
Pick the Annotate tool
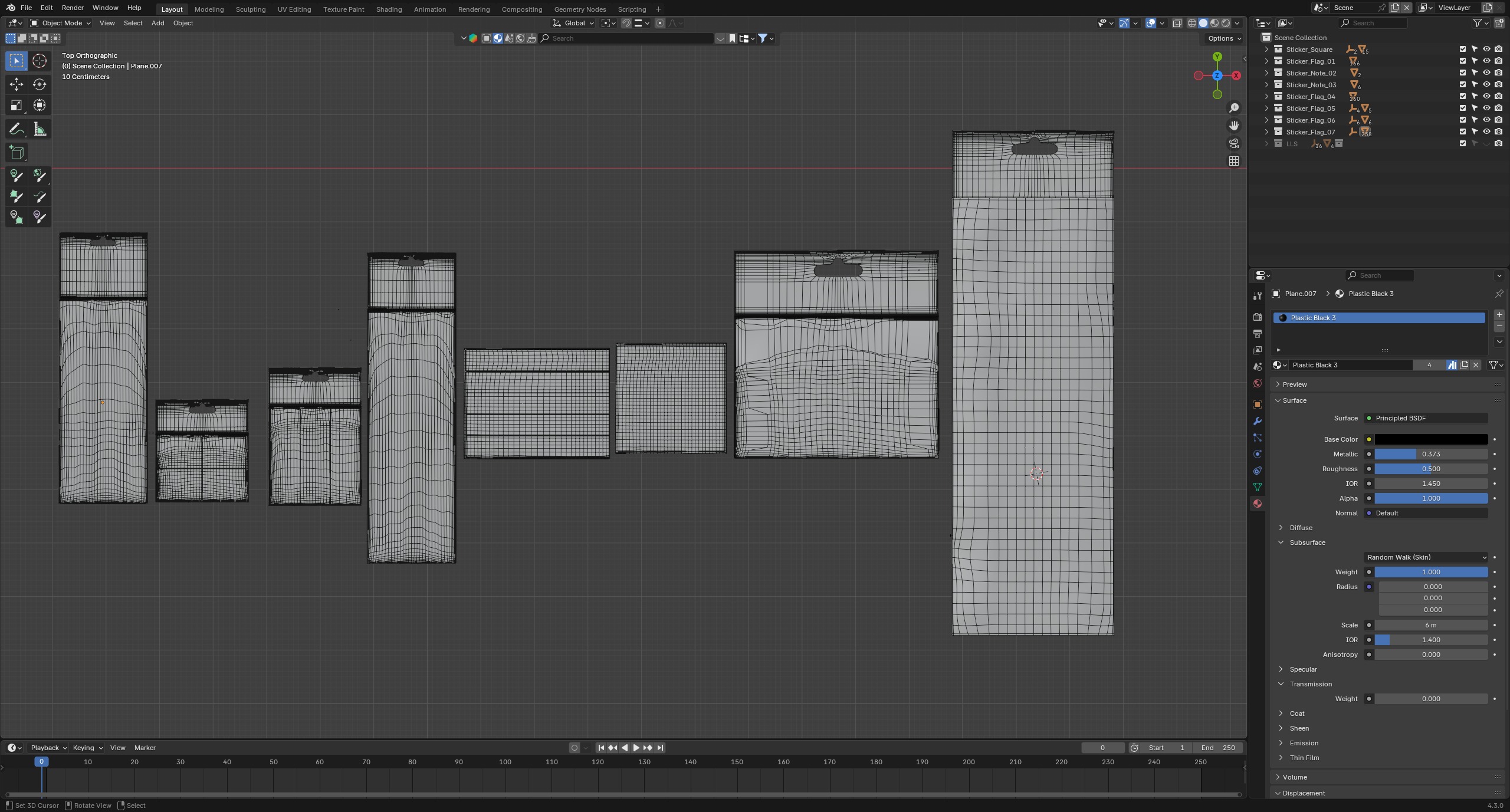pos(17,129)
